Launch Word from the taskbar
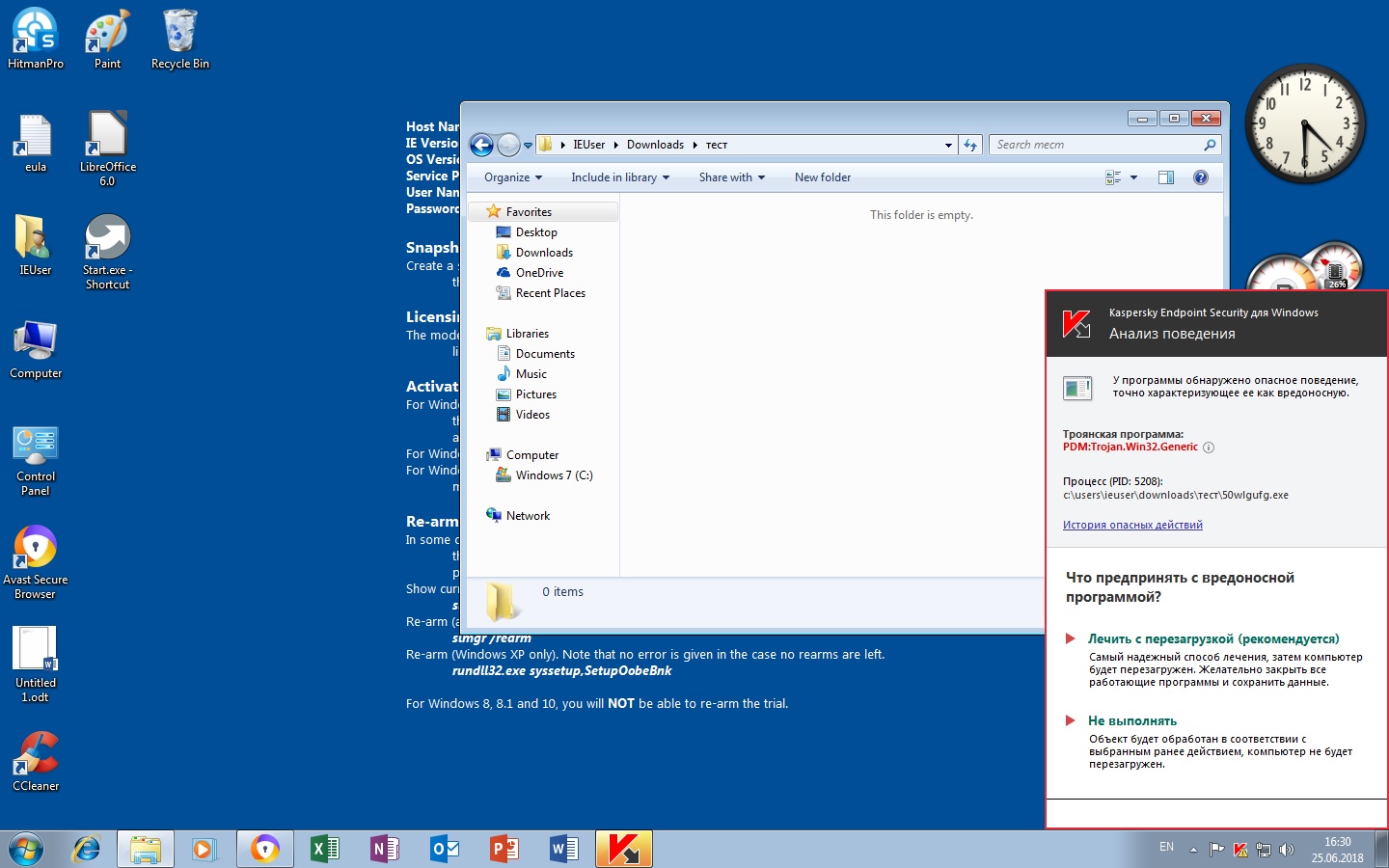Image resolution: width=1389 pixels, height=868 pixels. (564, 849)
